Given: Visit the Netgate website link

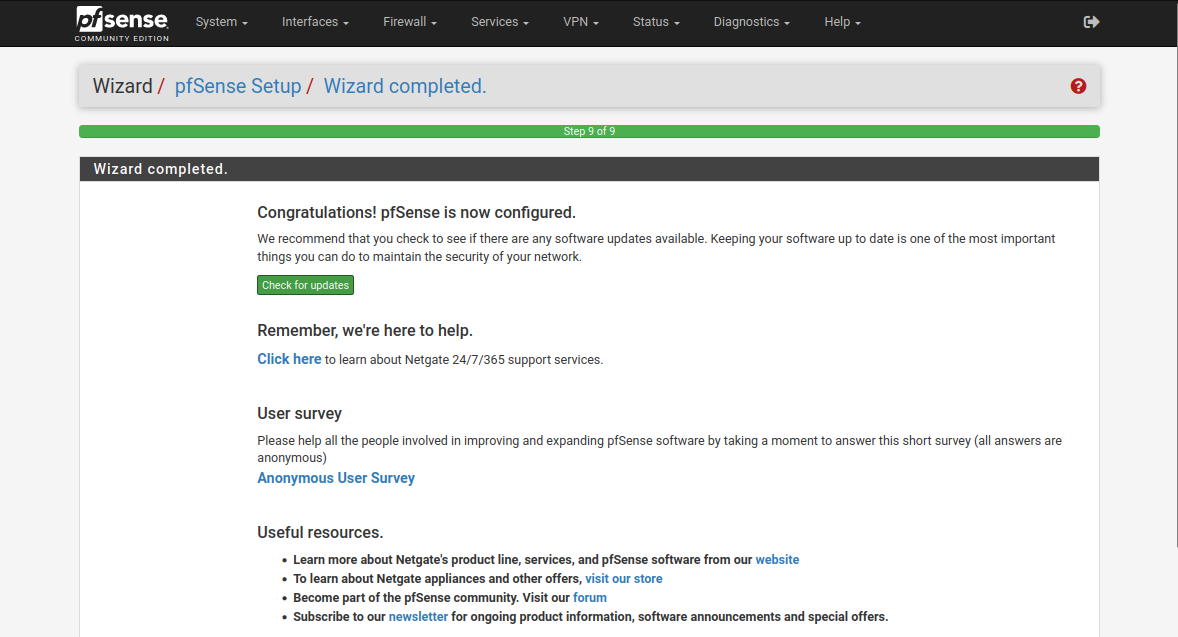Looking at the screenshot, I should (777, 560).
